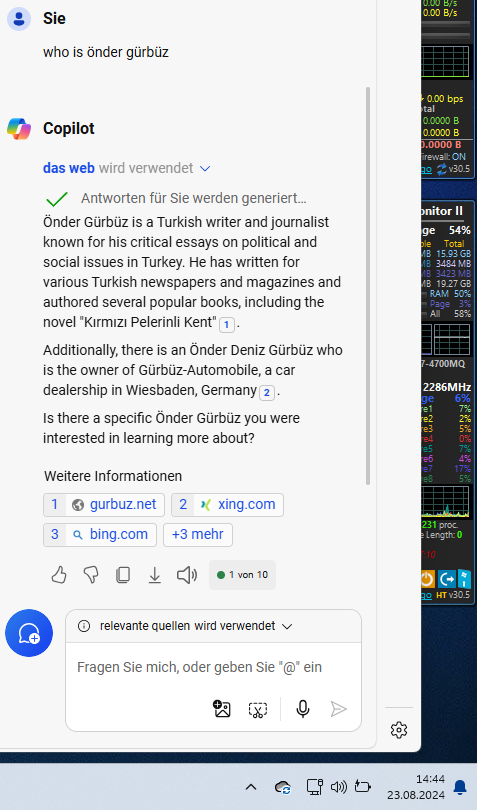Click citation 1 after 'Kırmızı Pelerinli Kent'
477x810 pixels.
226,324
